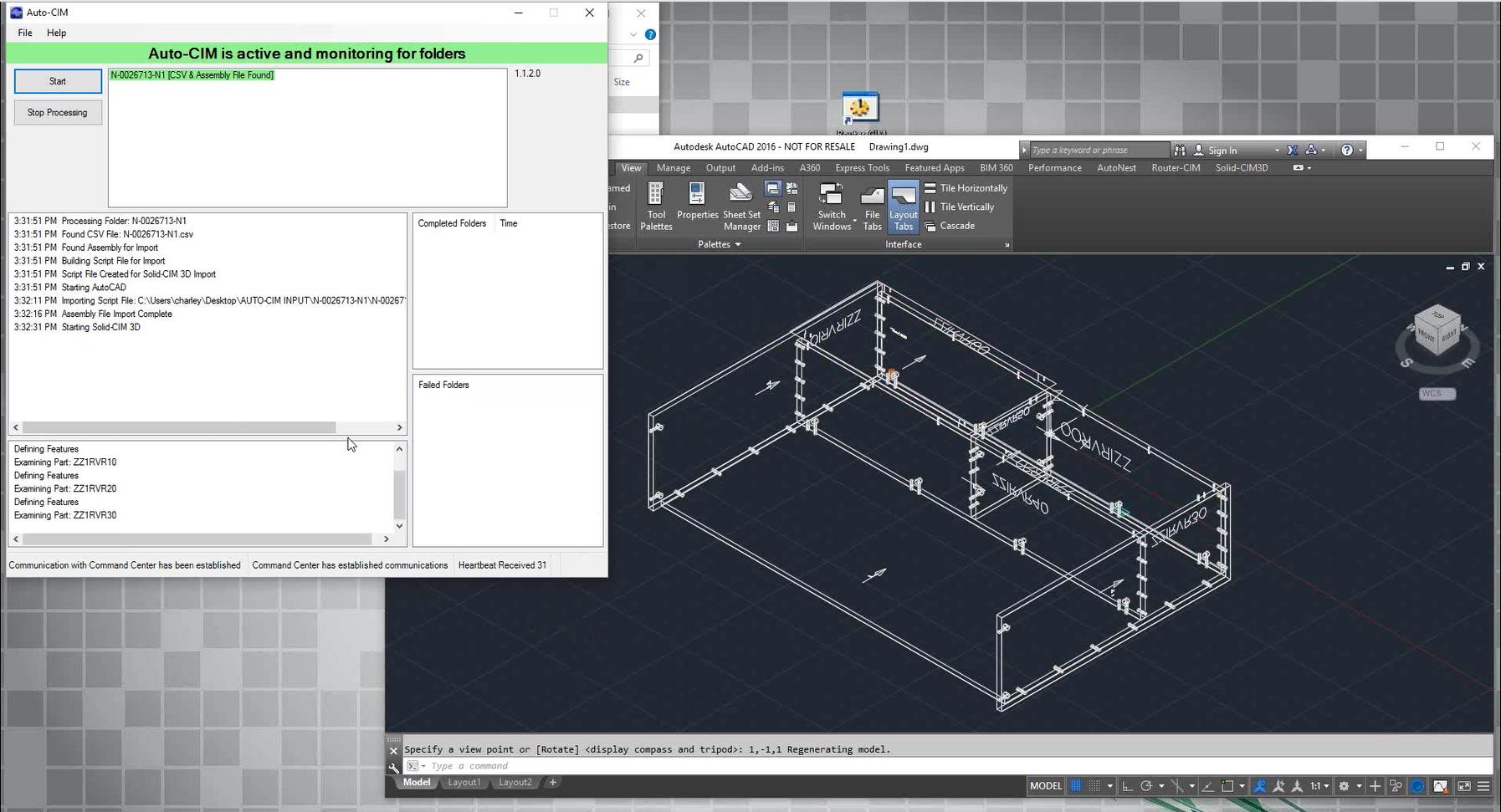The width and height of the screenshot is (1501, 812).
Task: Toggle the drawing grid display
Action: (1076, 786)
